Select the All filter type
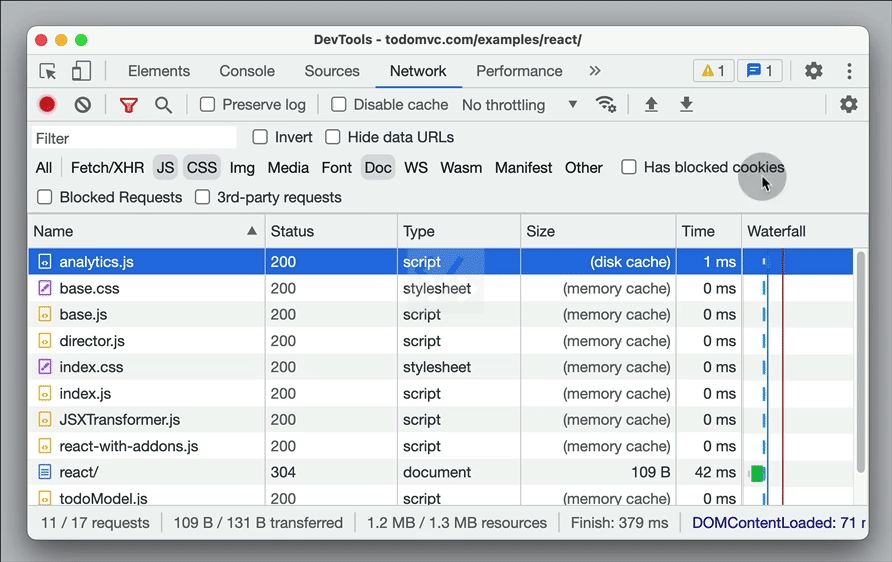The width and height of the screenshot is (892, 562). (x=44, y=168)
